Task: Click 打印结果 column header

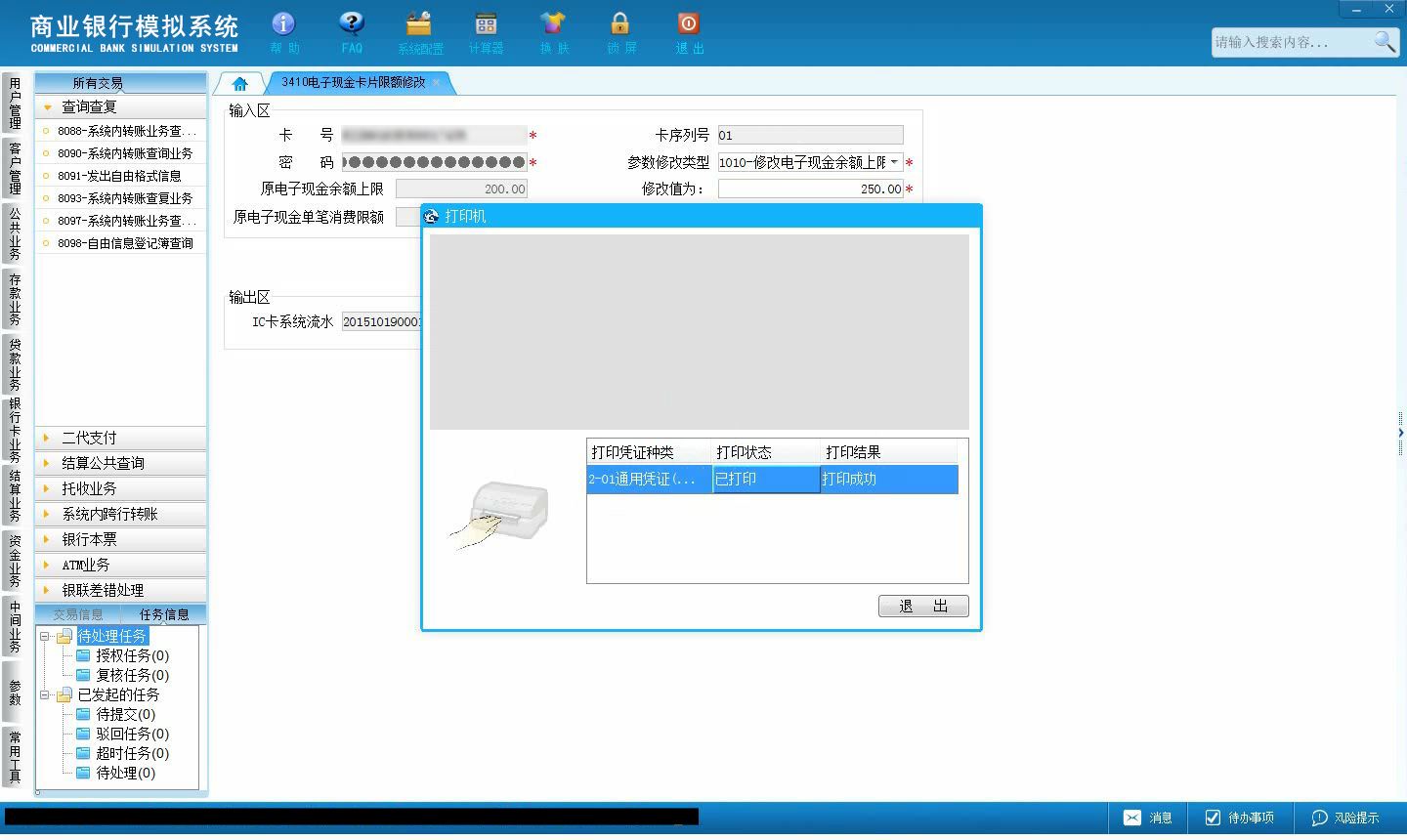Action: [889, 452]
